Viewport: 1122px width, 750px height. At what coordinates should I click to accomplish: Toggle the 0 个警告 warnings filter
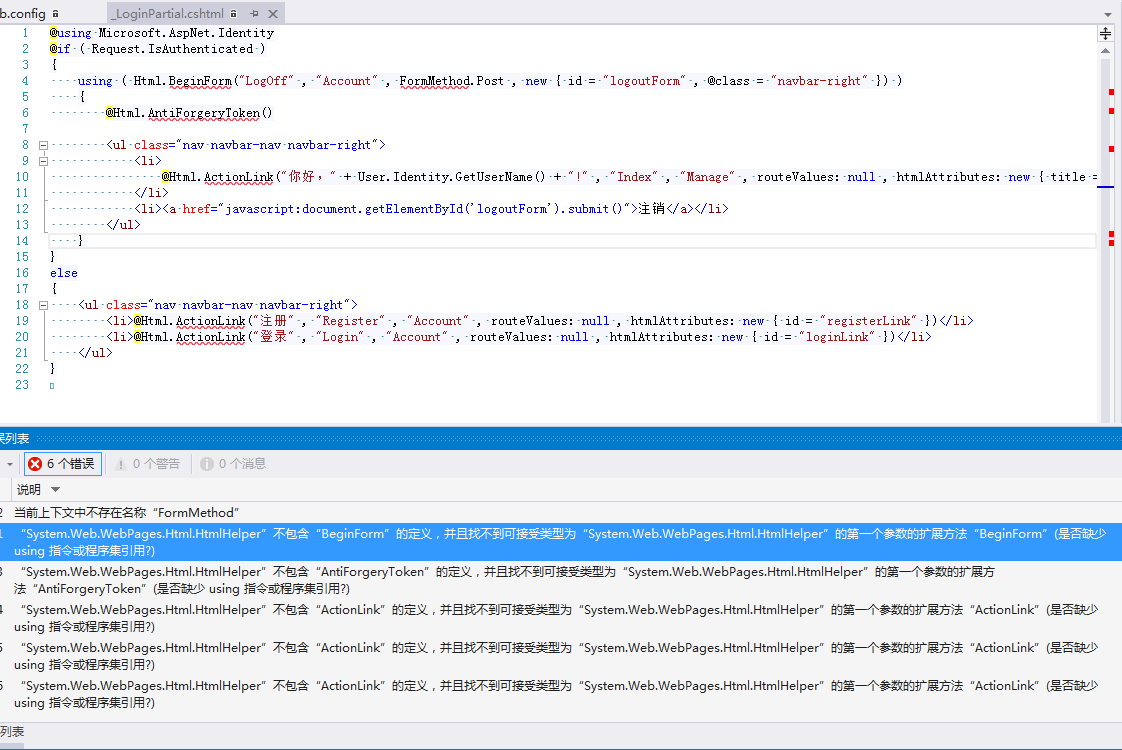point(147,464)
